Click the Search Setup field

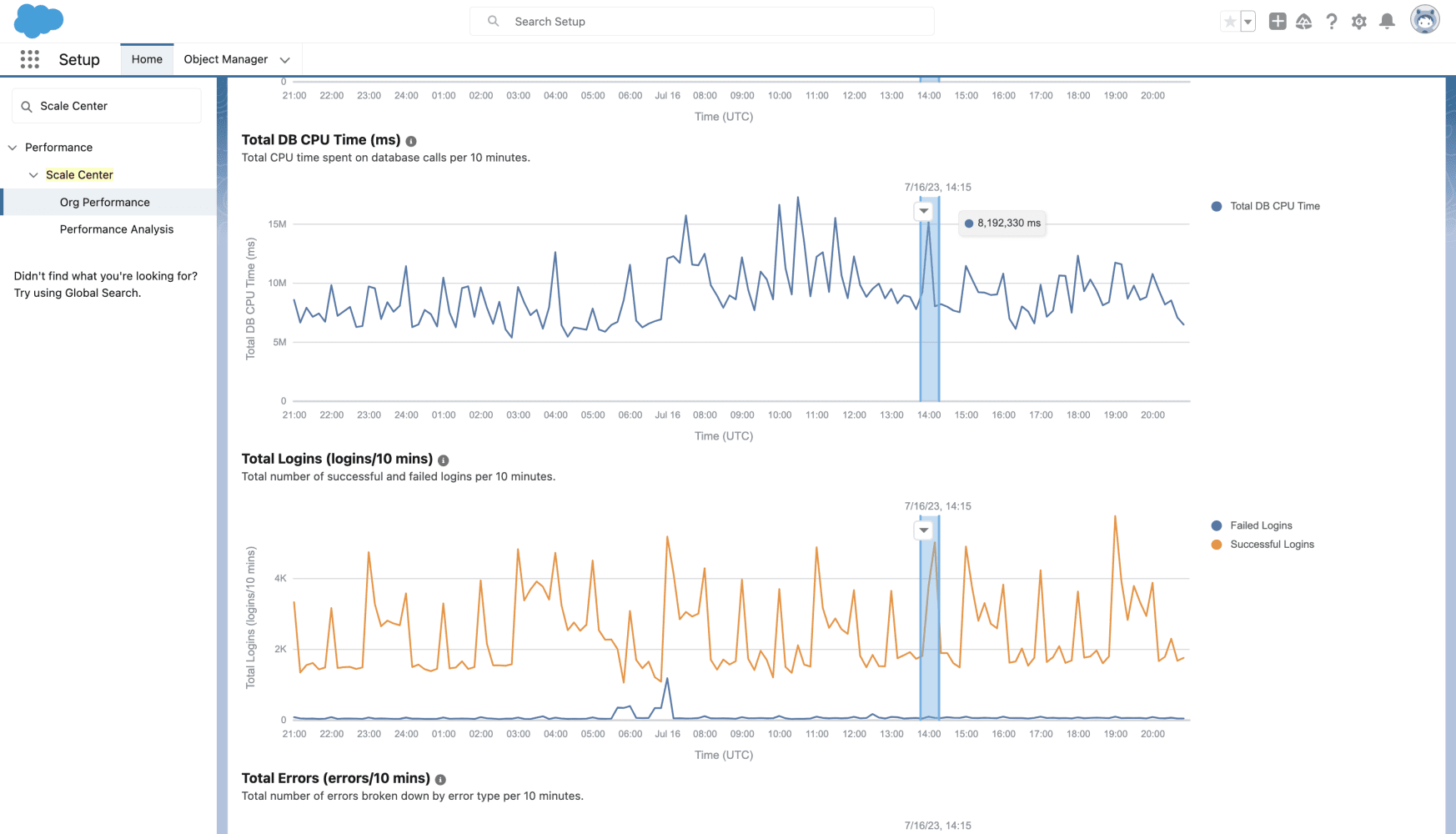click(x=702, y=22)
